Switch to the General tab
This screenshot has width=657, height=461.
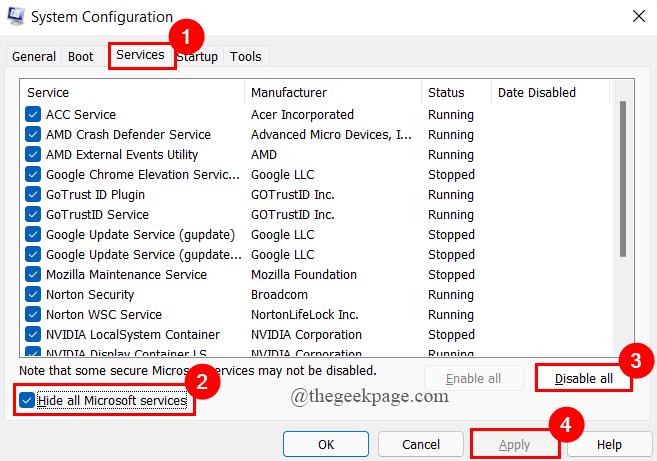(x=33, y=57)
